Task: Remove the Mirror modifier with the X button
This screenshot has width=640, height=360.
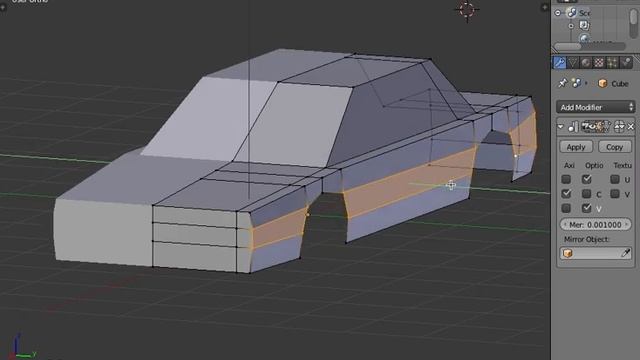Action: pyautogui.click(x=631, y=127)
